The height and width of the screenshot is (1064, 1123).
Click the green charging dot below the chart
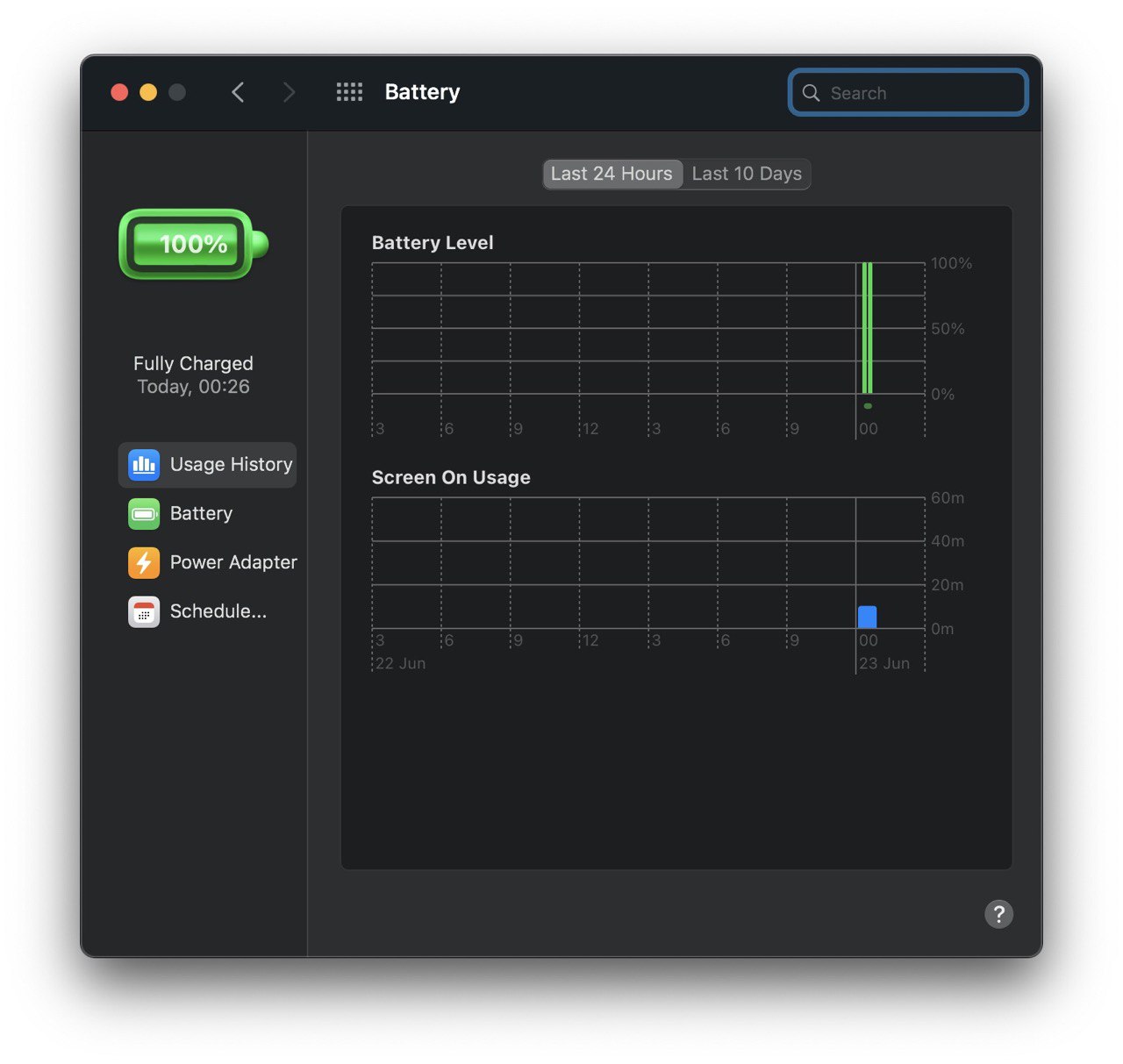pyautogui.click(x=868, y=406)
